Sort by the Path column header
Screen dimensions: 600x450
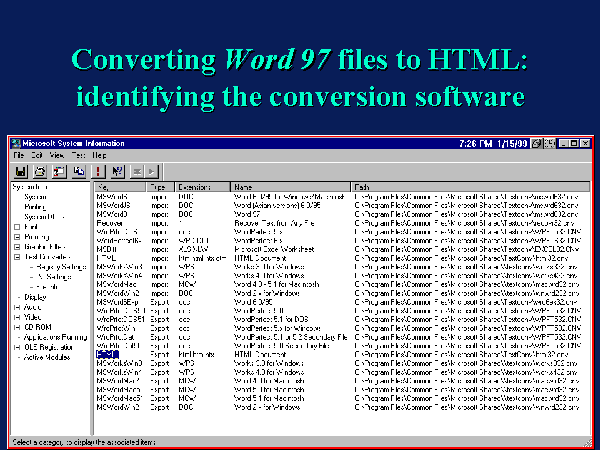(x=470, y=187)
